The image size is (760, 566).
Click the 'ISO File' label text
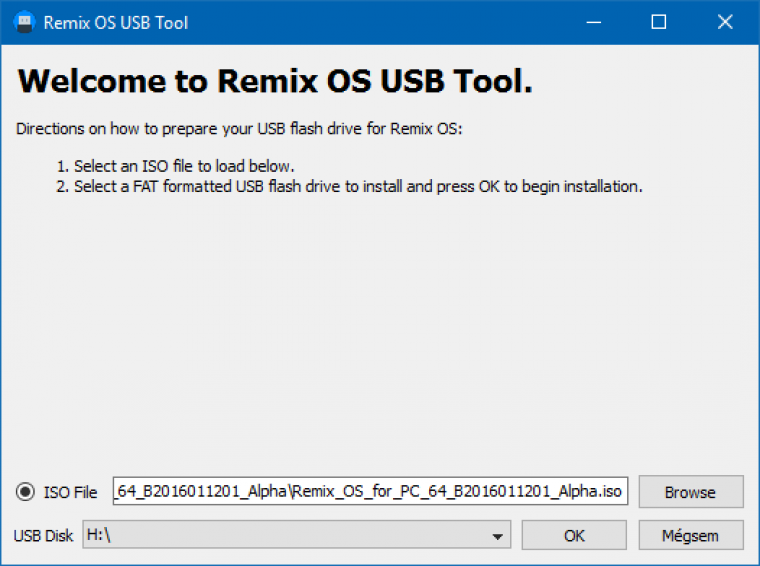(x=70, y=492)
